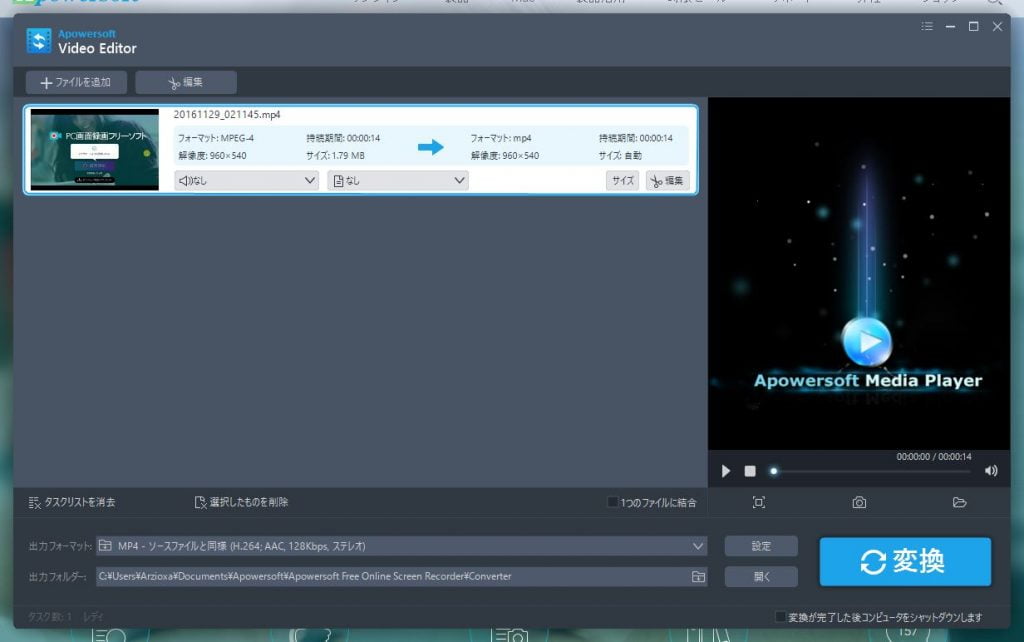Open the output format dropdown

402,546
